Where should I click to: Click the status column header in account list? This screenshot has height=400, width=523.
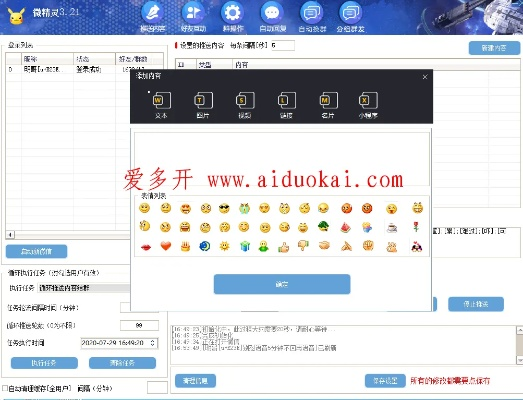pos(94,59)
